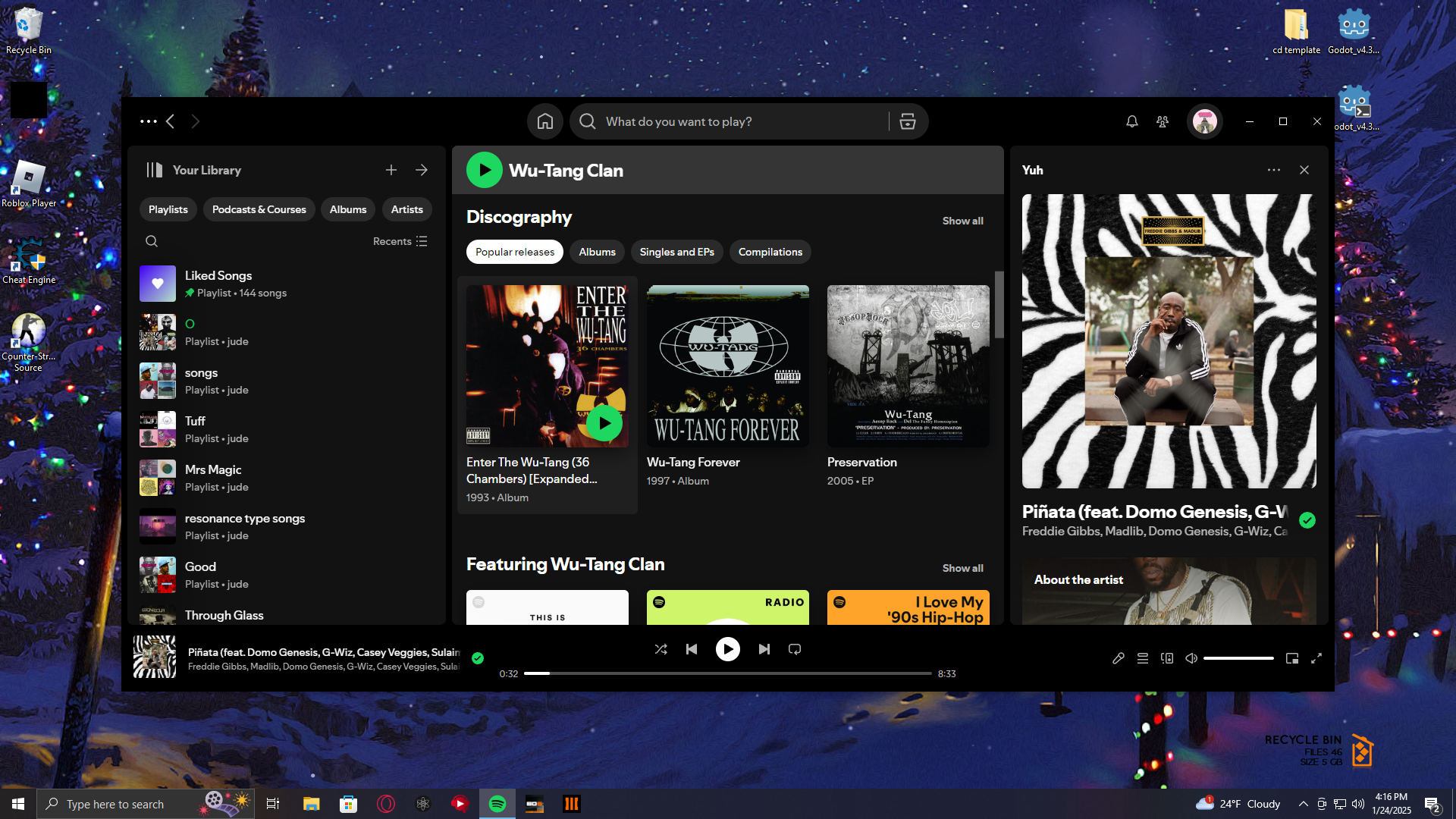This screenshot has width=1456, height=819.
Task: Click the Home icon in top bar
Action: tap(544, 121)
